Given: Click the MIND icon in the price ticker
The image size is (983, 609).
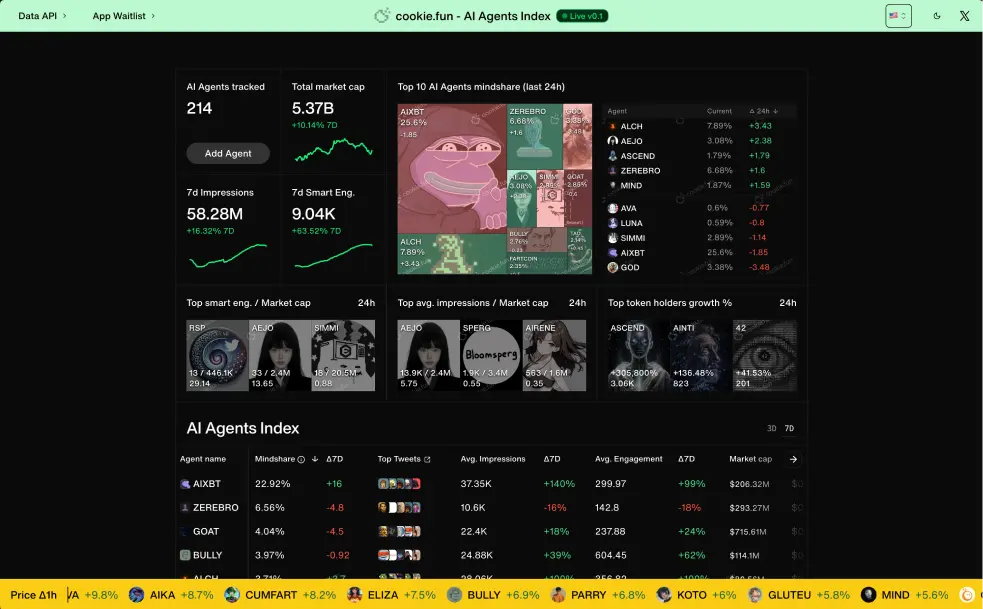Looking at the screenshot, I should (x=868, y=595).
